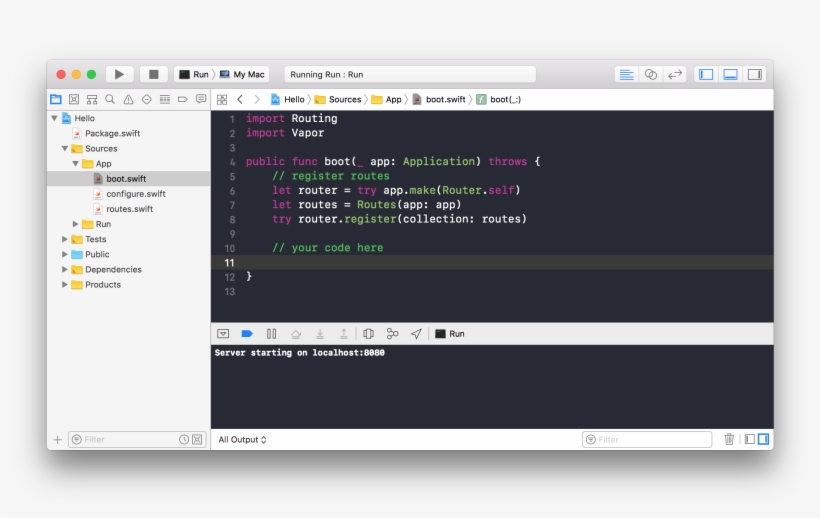
Task: Select the Tests folder row
Action: pyautogui.click(x=129, y=239)
